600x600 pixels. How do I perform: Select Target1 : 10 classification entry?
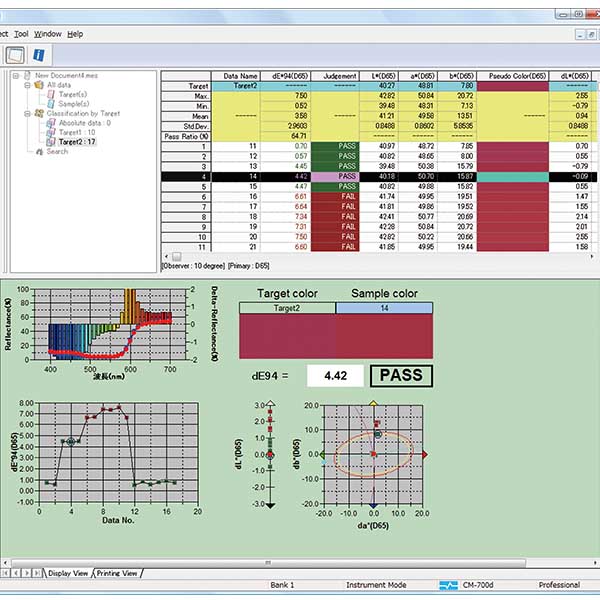pos(77,132)
